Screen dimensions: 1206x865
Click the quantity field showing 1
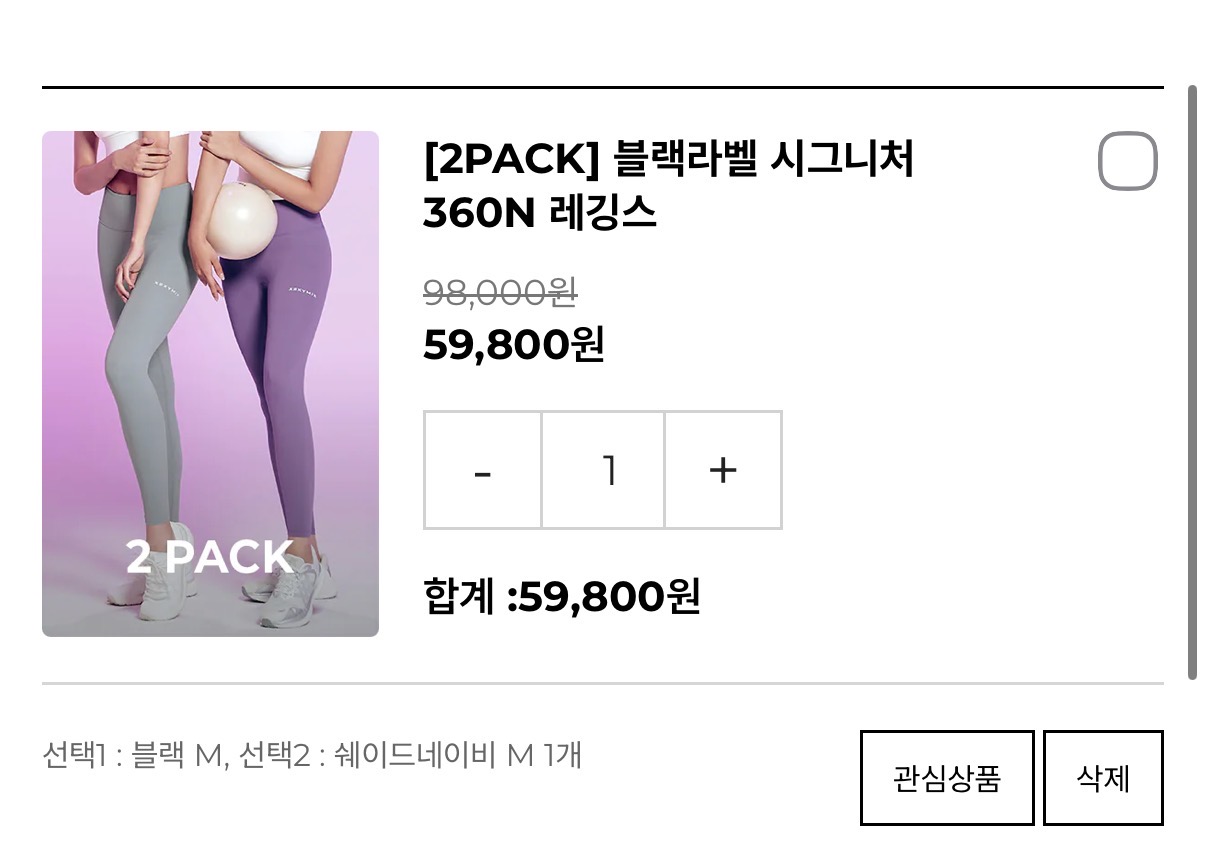pyautogui.click(x=603, y=470)
